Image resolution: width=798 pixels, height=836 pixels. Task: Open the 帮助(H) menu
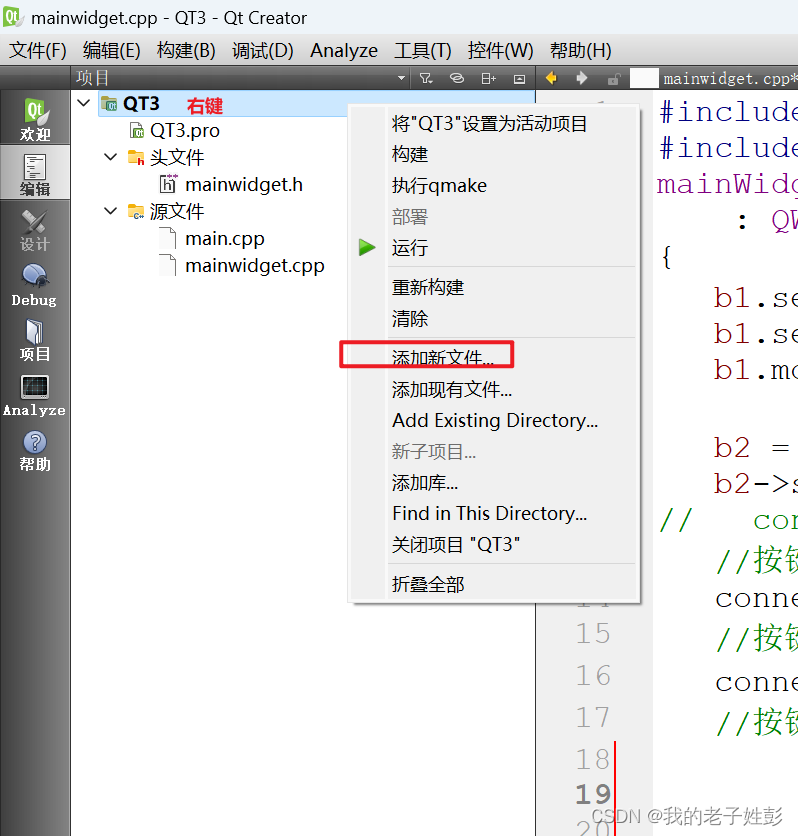[x=581, y=51]
